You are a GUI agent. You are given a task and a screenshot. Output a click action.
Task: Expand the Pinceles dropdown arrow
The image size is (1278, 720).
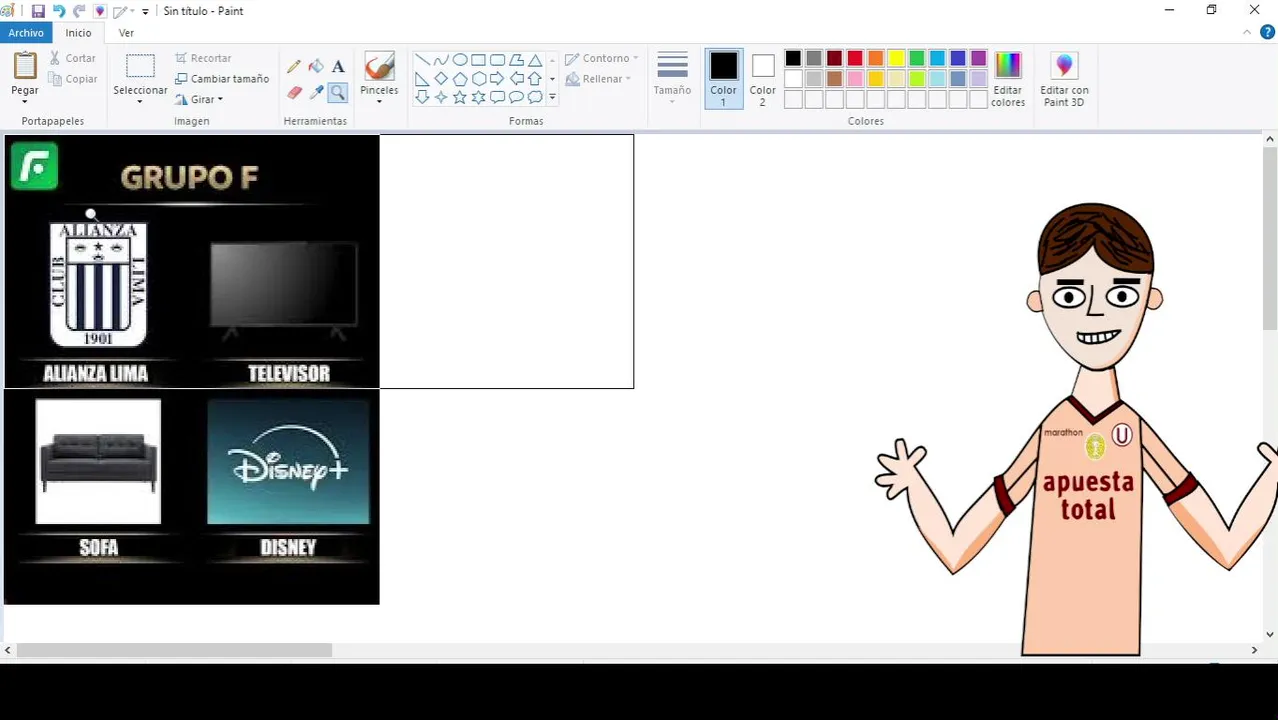[x=379, y=102]
